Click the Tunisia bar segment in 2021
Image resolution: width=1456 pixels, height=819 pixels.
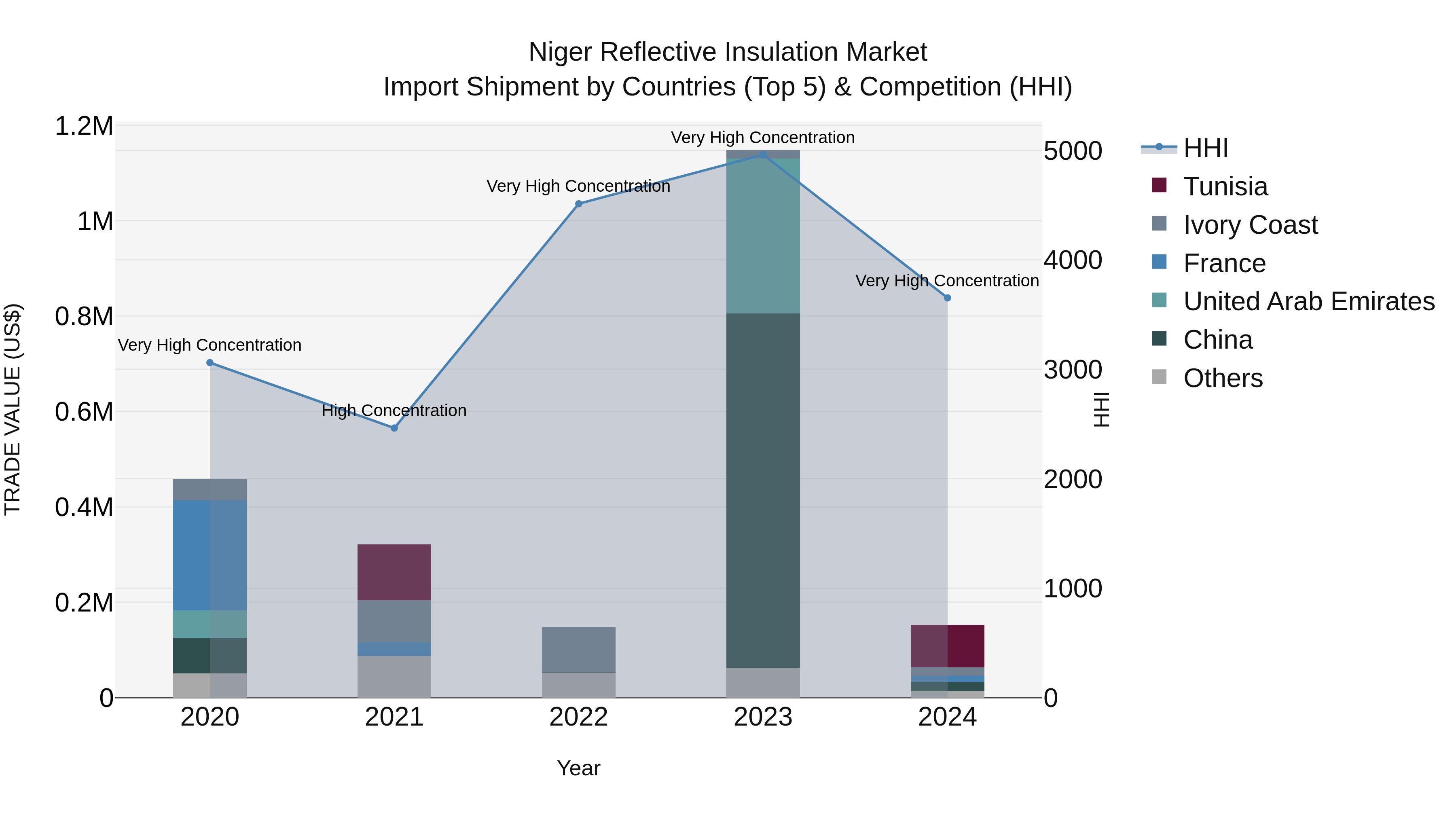click(394, 572)
